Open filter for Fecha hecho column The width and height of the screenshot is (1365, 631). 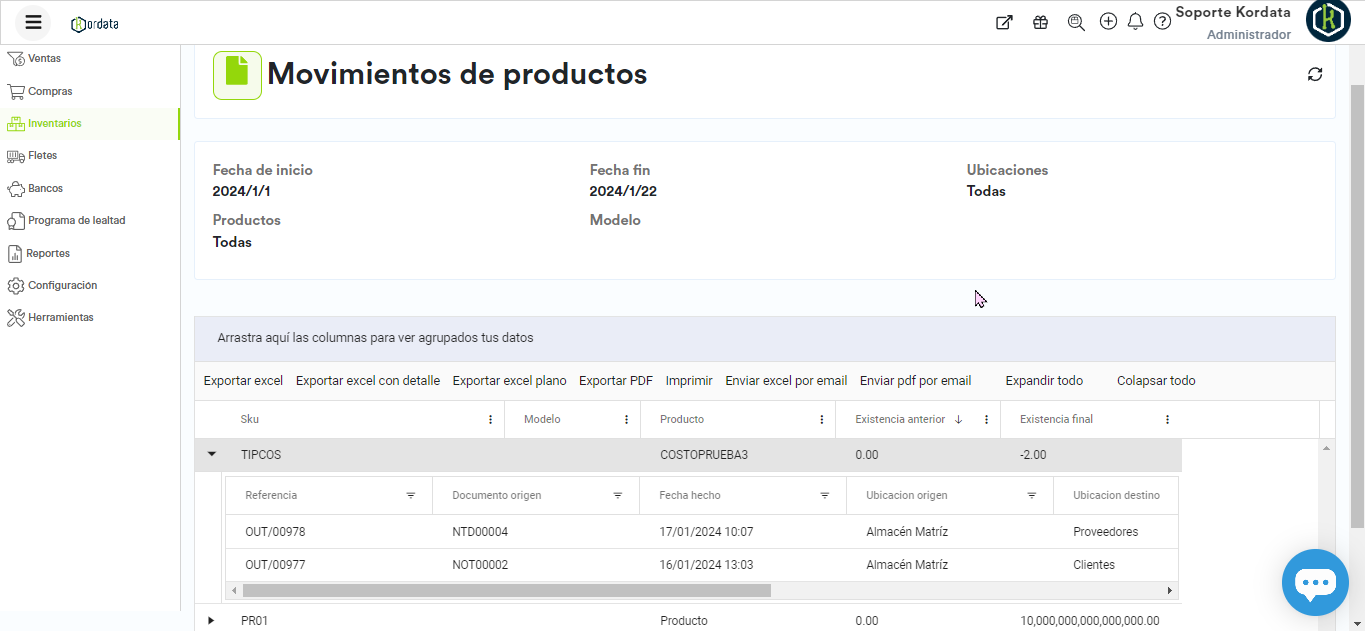pyautogui.click(x=825, y=495)
